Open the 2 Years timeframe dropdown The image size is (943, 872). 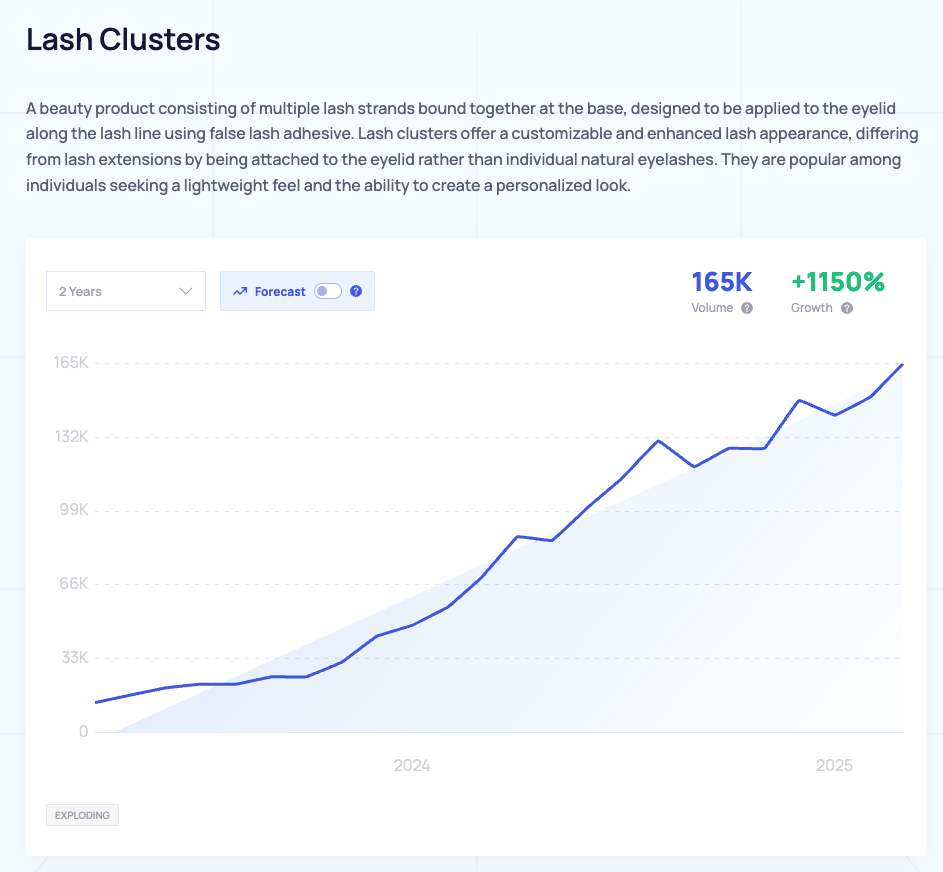point(126,291)
